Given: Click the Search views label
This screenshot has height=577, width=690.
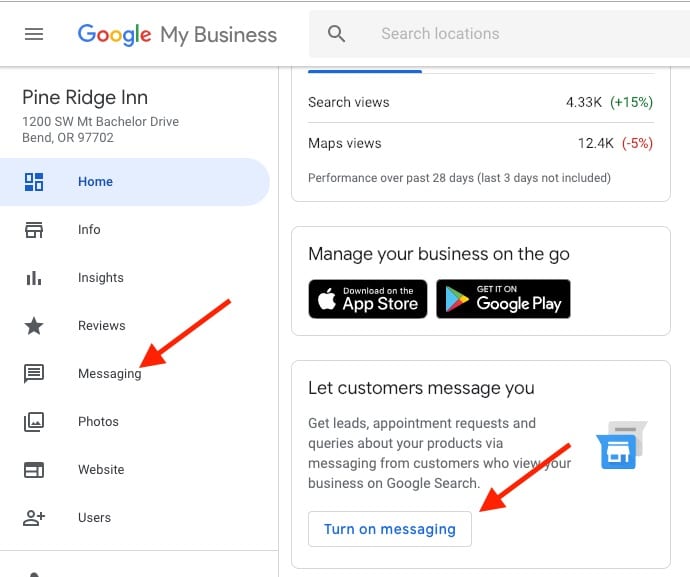Looking at the screenshot, I should pos(349,102).
